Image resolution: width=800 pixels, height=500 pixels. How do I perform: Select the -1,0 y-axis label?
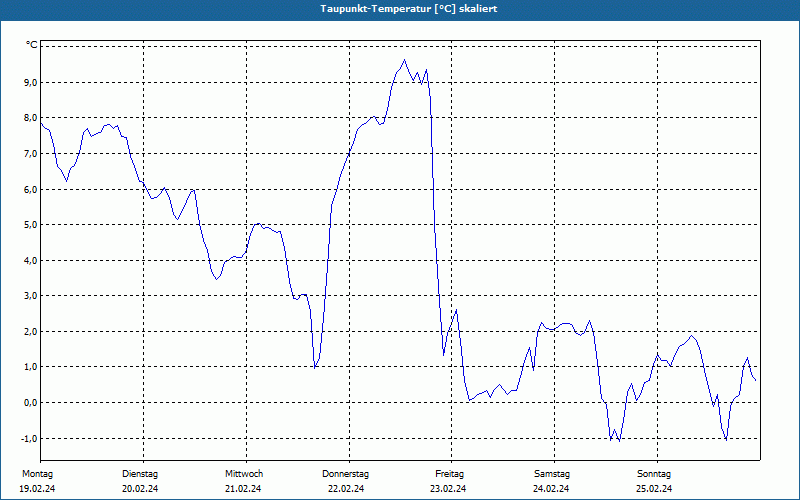[x=29, y=438]
